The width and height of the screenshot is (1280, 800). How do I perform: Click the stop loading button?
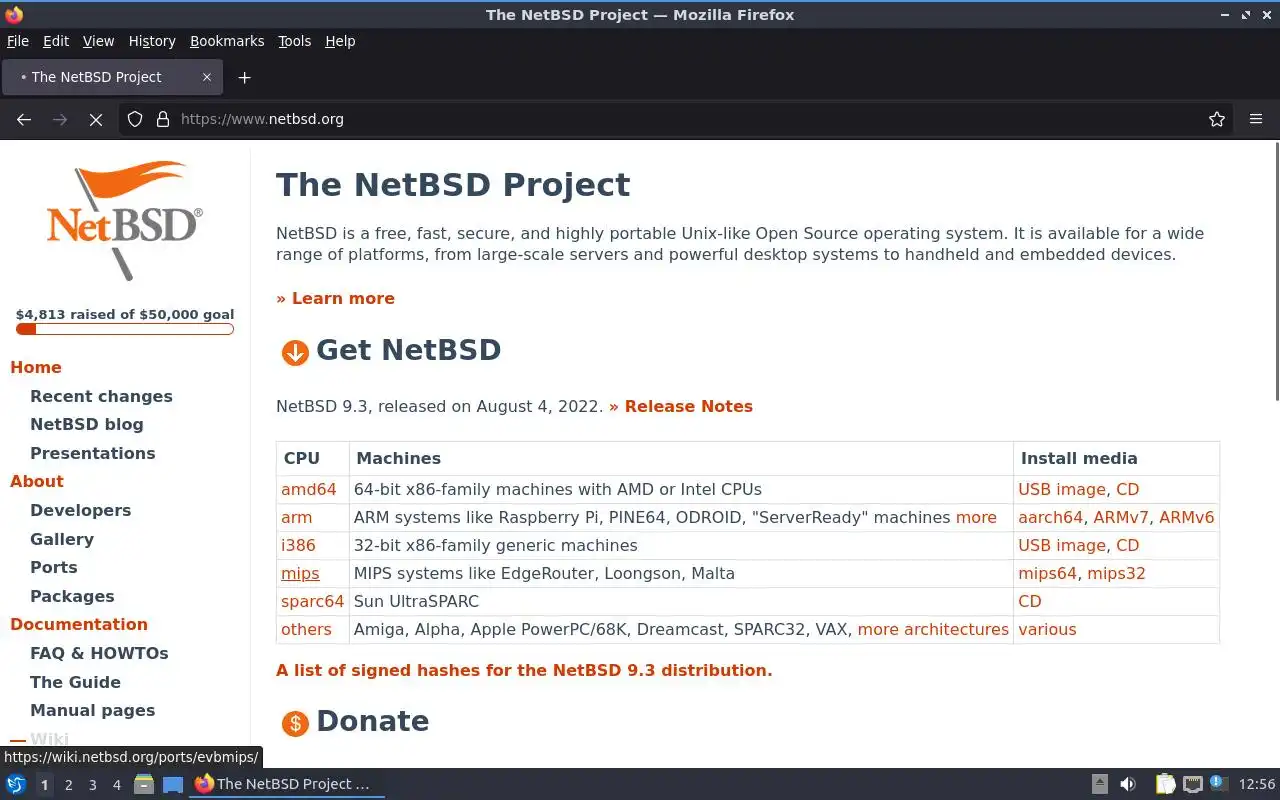[96, 119]
